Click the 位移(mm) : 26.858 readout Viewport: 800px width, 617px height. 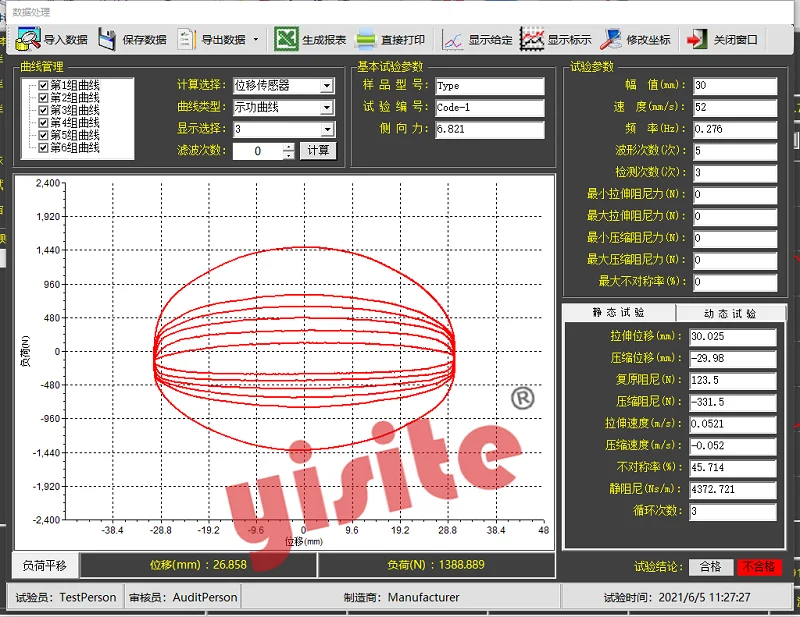[198, 565]
